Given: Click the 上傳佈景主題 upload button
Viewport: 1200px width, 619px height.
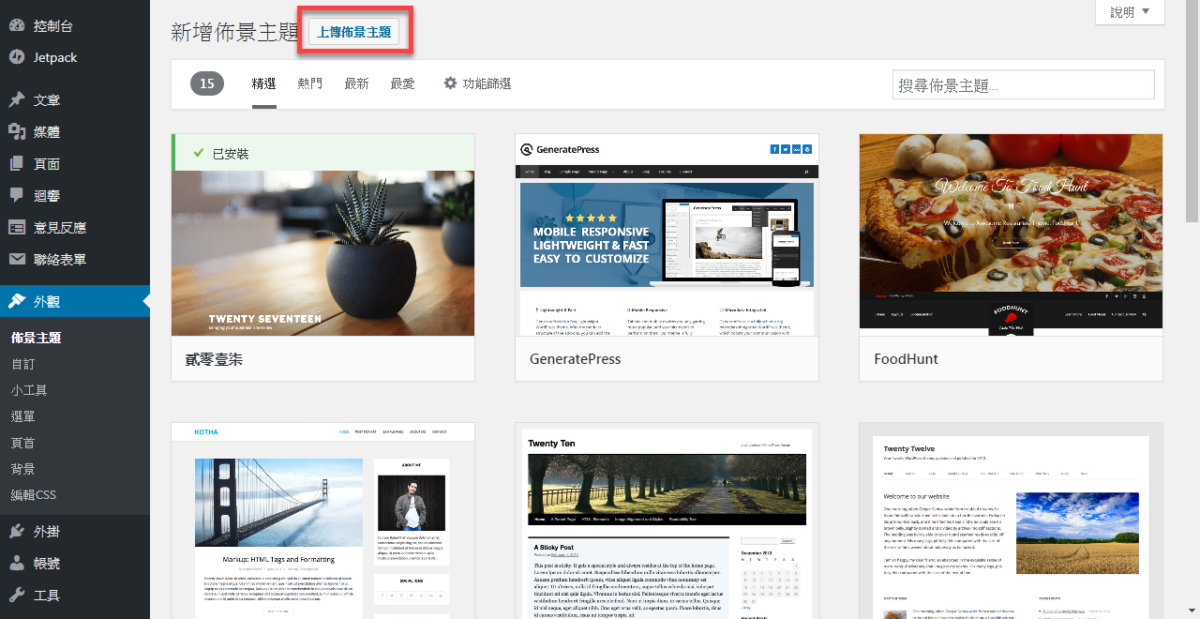Looking at the screenshot, I should (354, 32).
